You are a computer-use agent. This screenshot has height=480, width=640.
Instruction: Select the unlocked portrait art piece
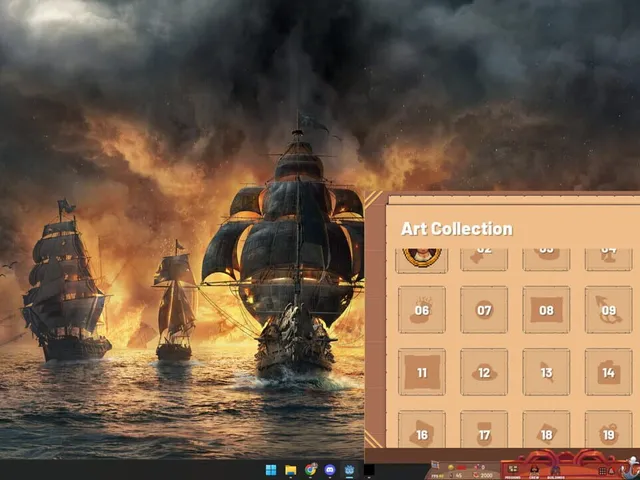click(422, 260)
